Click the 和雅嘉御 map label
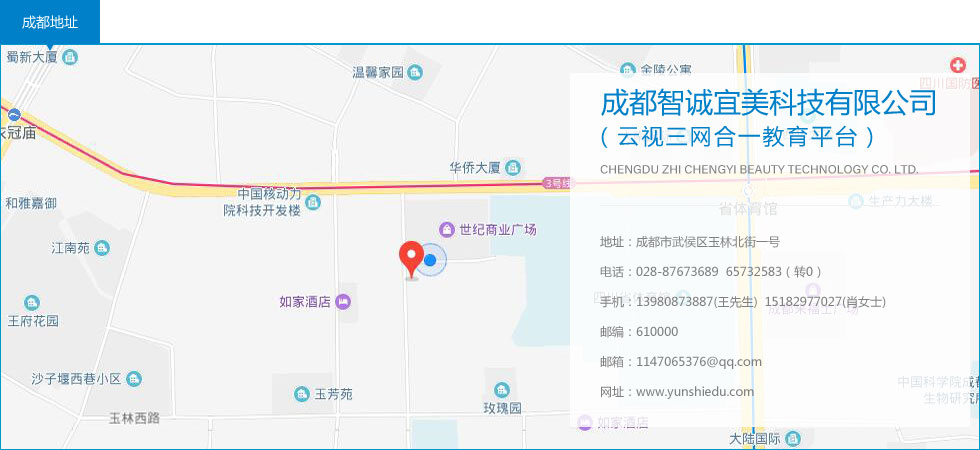The image size is (980, 450). 31,203
